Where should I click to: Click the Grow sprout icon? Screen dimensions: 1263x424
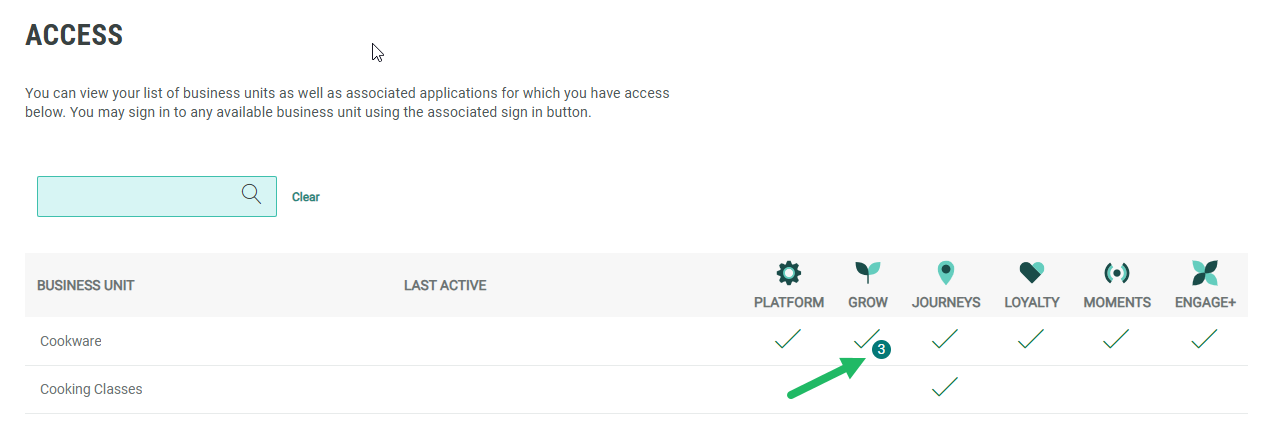tap(867, 272)
